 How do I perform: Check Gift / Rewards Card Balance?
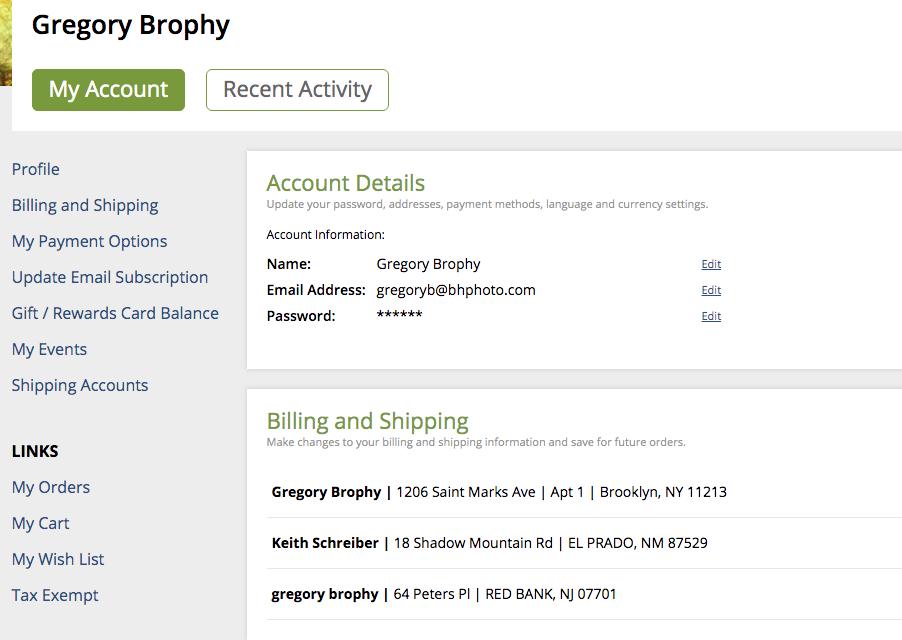[115, 313]
